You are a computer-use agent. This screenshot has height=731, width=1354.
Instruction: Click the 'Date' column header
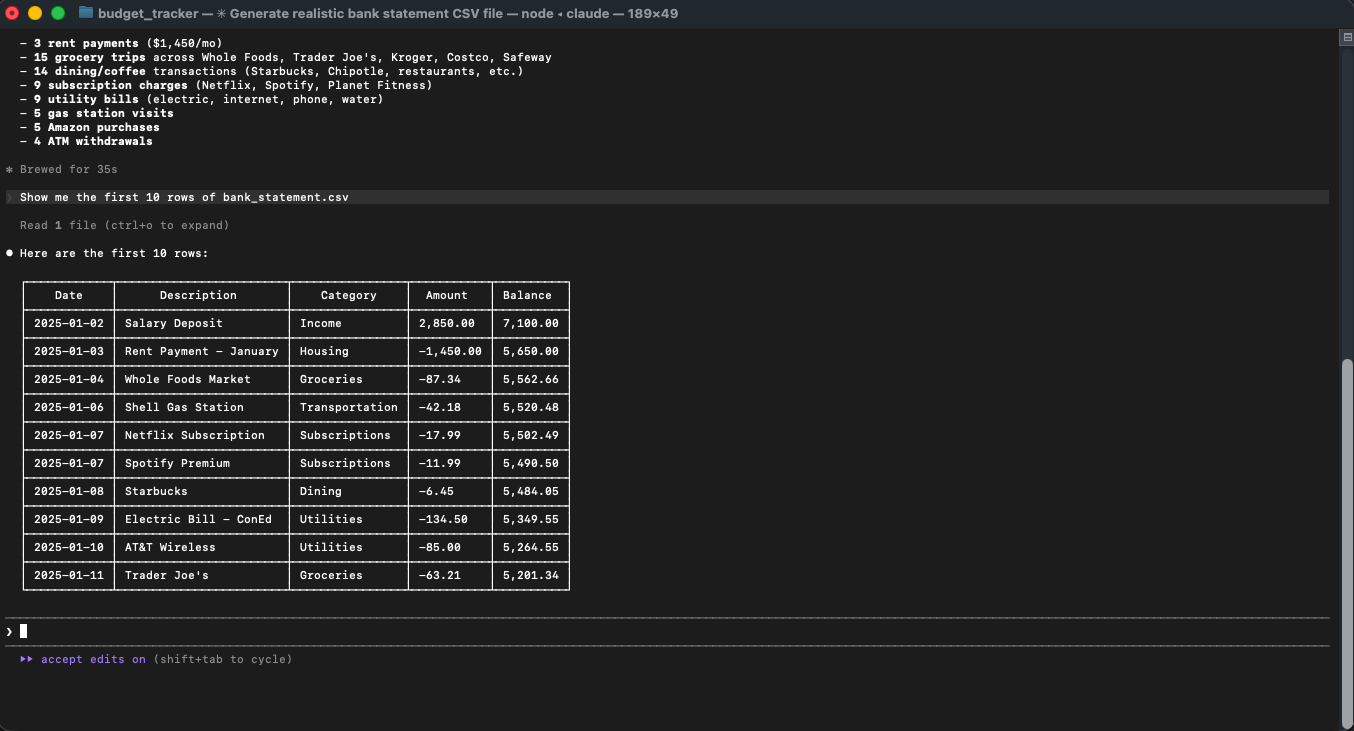(x=69, y=295)
